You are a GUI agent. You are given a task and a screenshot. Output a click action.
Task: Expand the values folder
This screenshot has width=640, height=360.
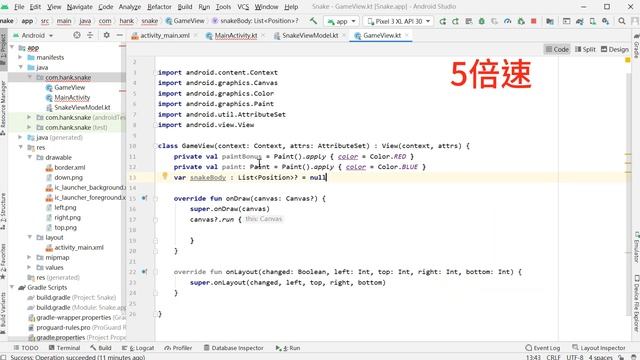[29, 267]
